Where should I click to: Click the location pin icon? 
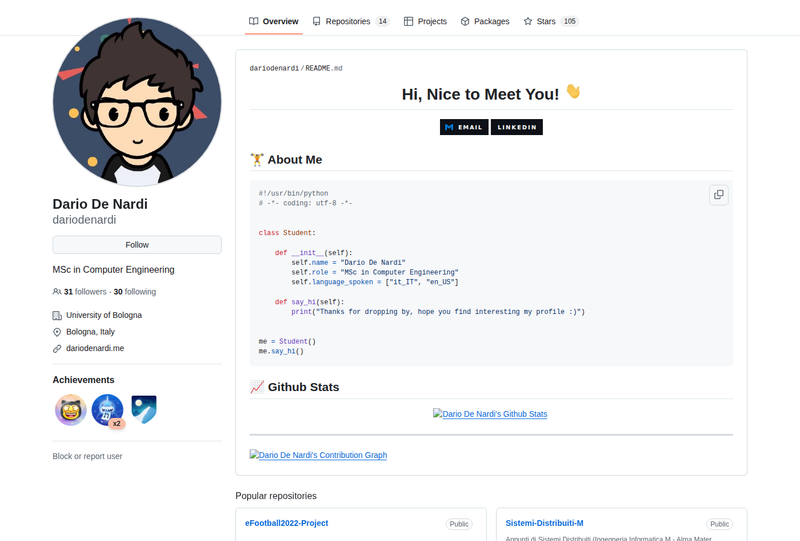click(57, 332)
